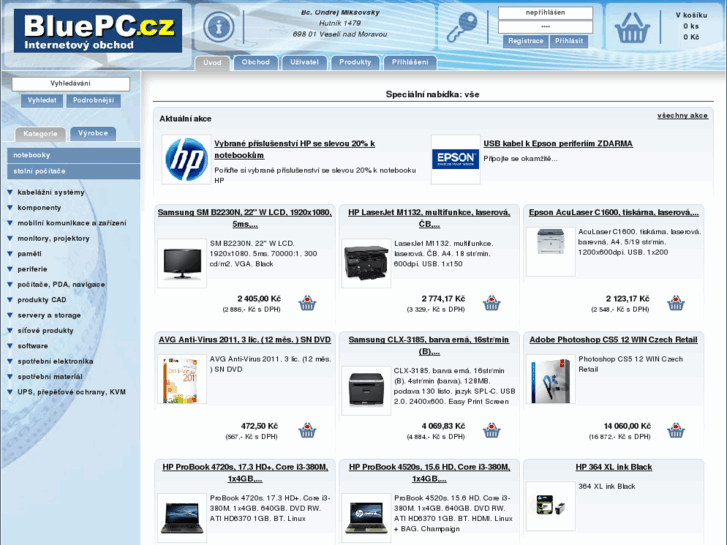
Task: Open Samsung SM B2230N monitor thumbnail
Action: click(182, 263)
